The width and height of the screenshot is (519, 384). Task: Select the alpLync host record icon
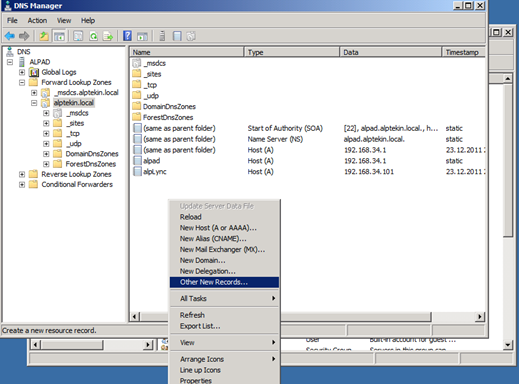coord(137,171)
